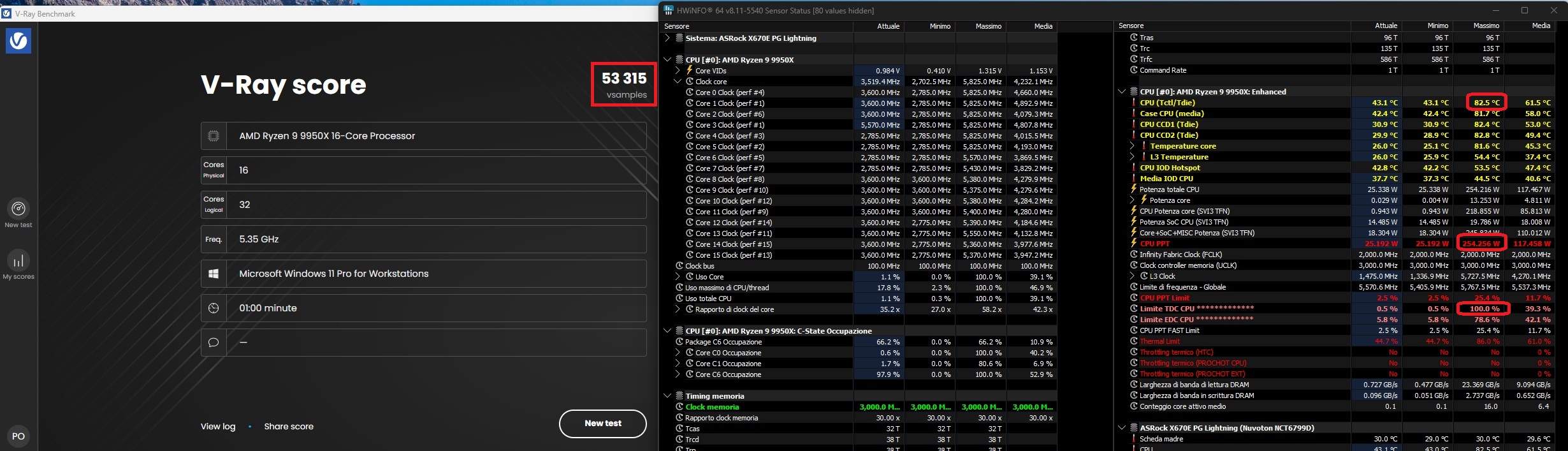
Task: Select the Clock bus row
Action: tap(858, 266)
